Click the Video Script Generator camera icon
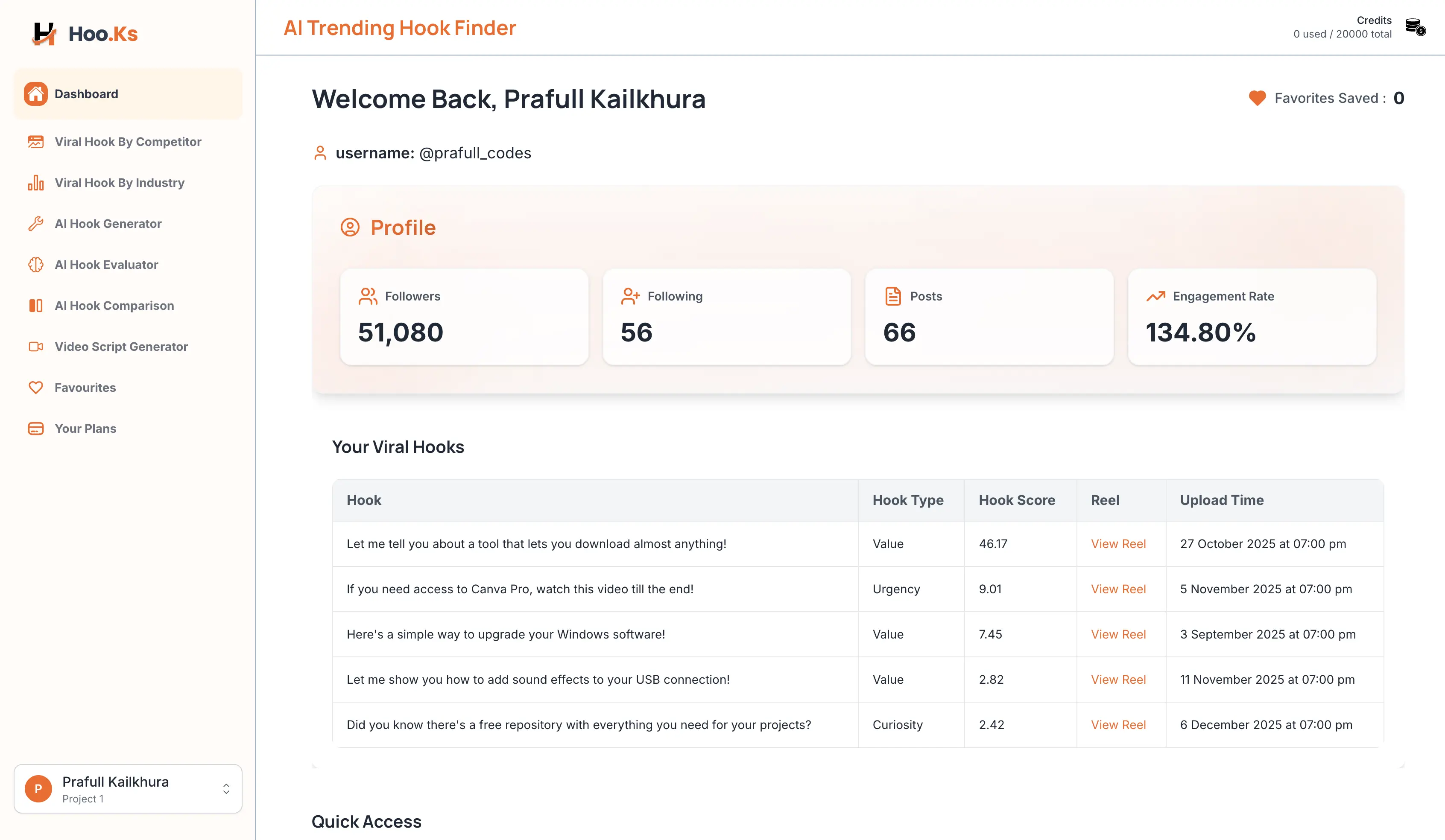 point(35,347)
